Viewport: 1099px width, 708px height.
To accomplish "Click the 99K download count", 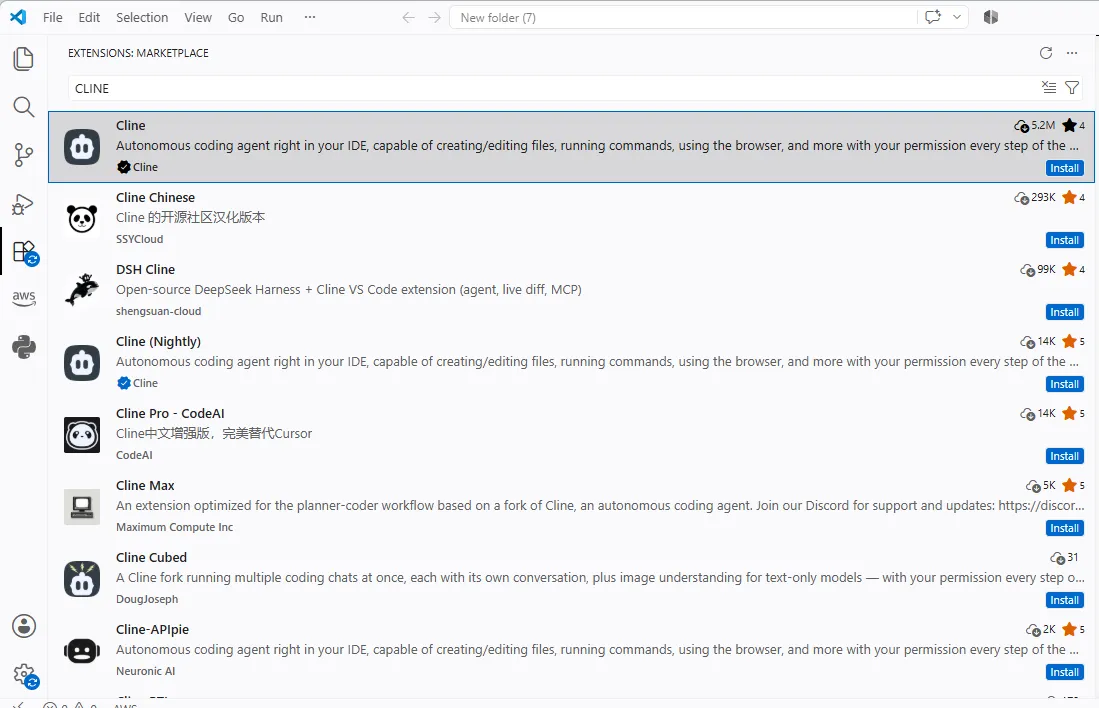I will coord(1038,270).
